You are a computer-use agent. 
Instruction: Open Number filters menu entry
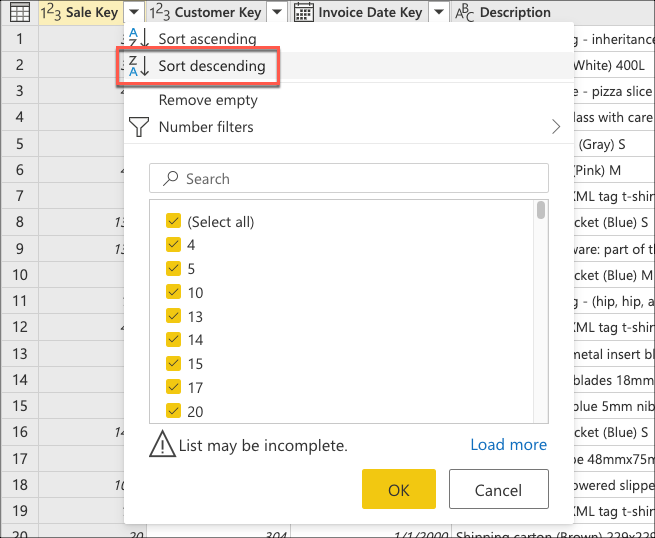click(349, 127)
